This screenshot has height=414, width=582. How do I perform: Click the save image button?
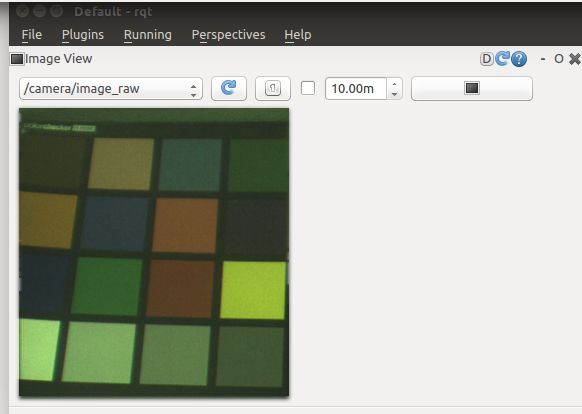pyautogui.click(x=472, y=88)
